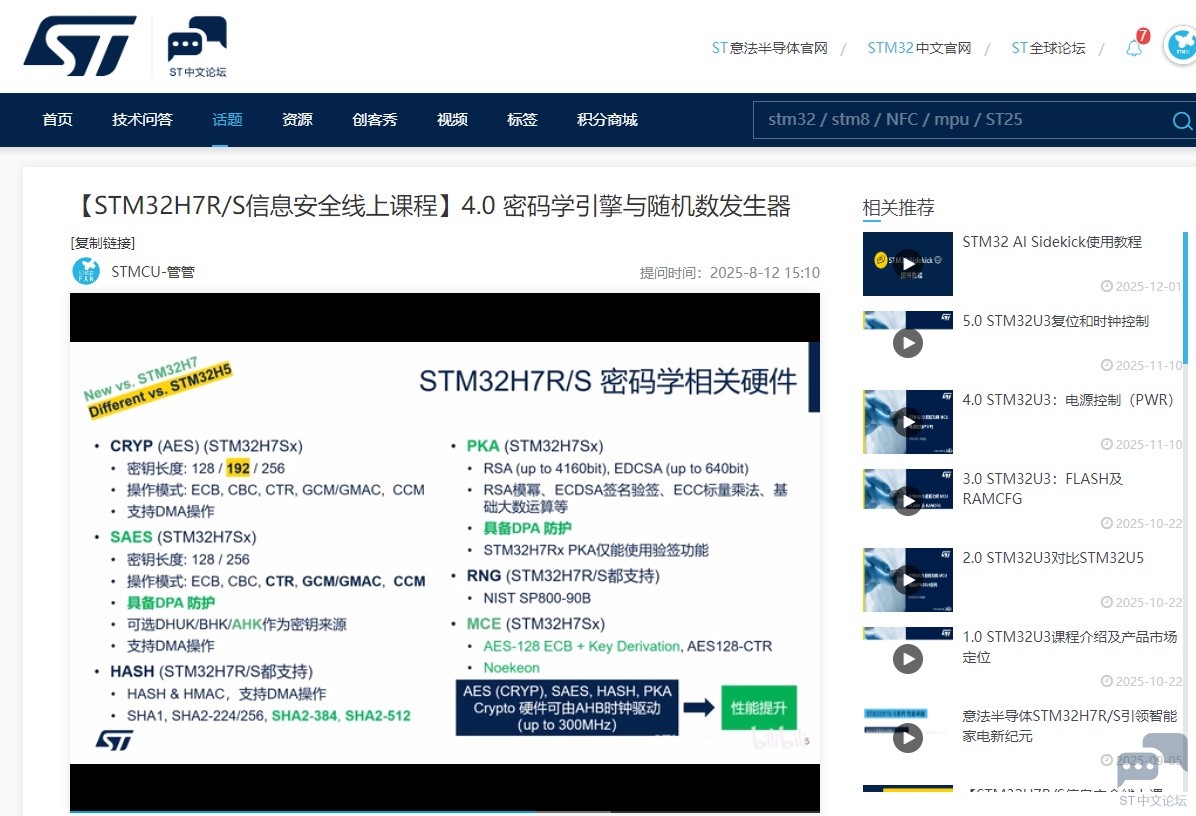Click the STMCU-管管 author avatar
The image size is (1196, 816).
click(85, 271)
